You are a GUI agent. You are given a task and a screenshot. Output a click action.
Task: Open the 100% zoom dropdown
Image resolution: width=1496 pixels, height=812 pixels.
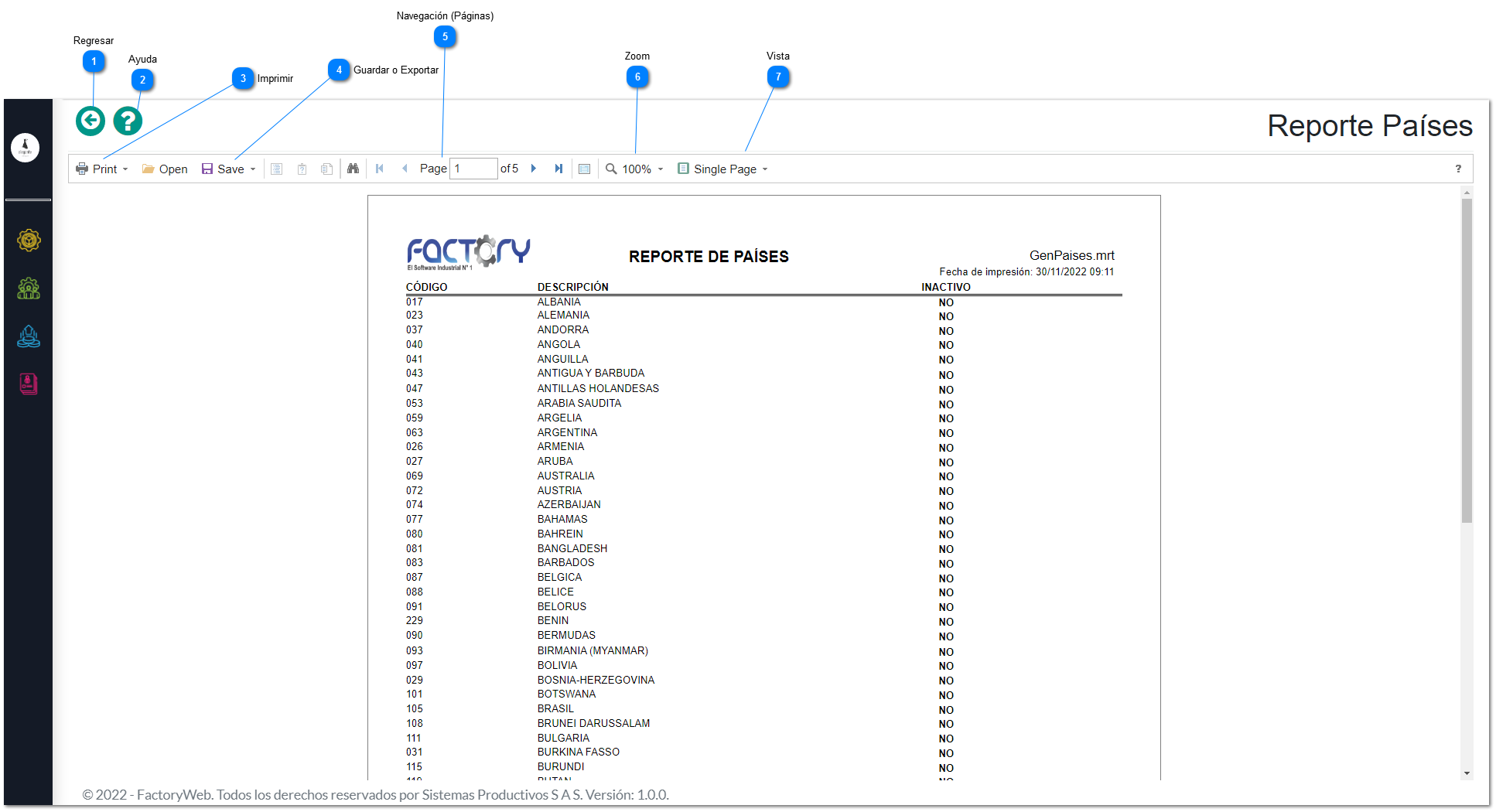pos(634,169)
